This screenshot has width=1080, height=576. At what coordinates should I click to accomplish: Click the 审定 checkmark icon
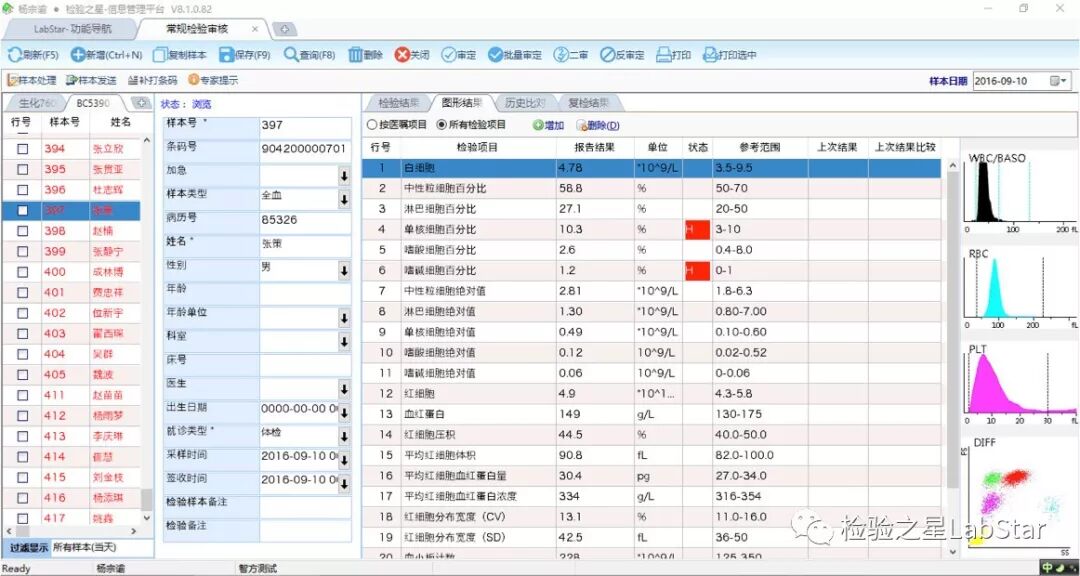pyautogui.click(x=448, y=55)
